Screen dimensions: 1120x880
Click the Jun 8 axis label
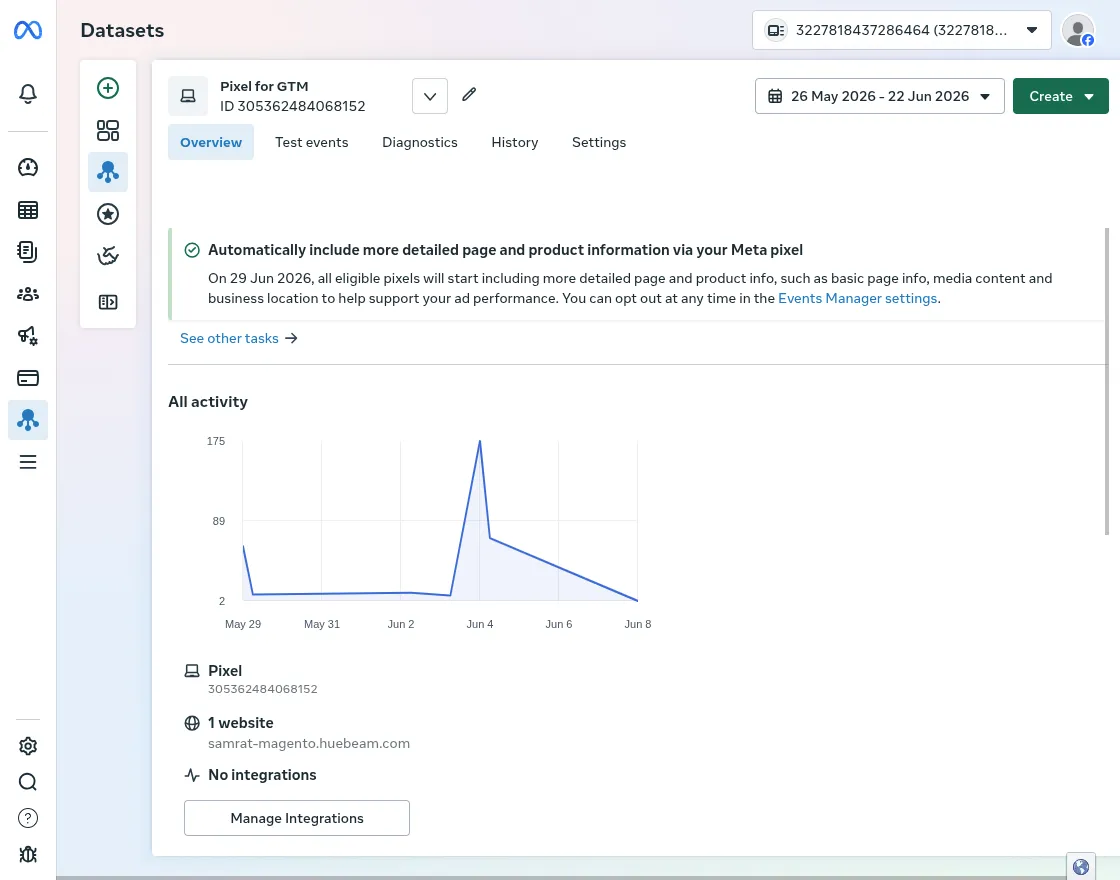point(638,624)
